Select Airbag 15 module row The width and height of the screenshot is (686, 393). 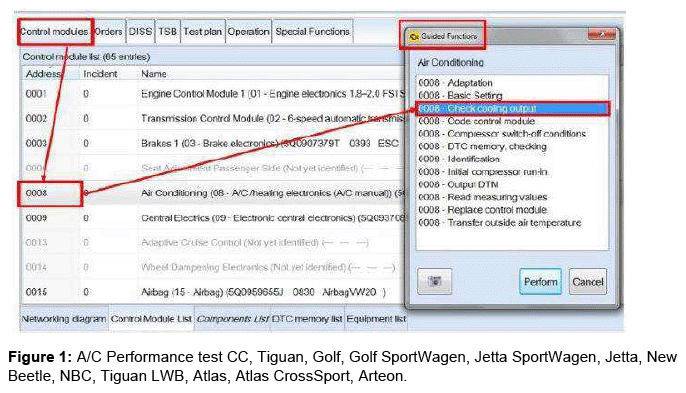tap(213, 292)
